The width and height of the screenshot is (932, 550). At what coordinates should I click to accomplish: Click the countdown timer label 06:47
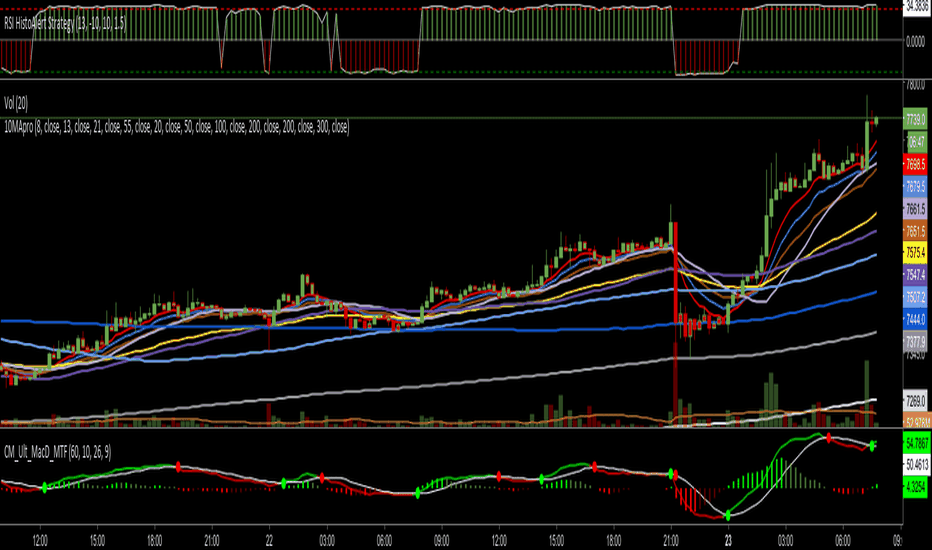coord(915,142)
